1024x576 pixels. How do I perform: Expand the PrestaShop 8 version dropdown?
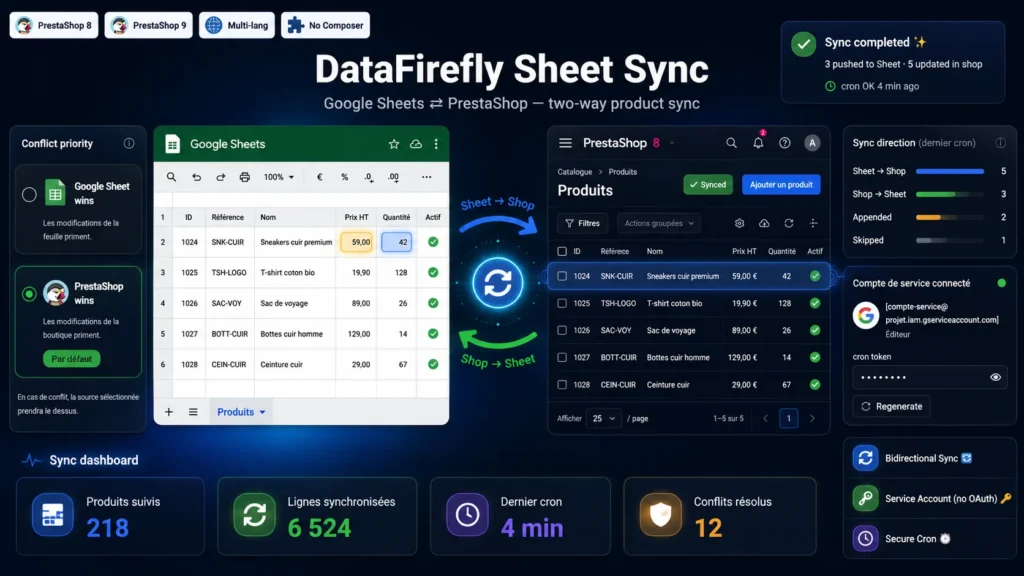click(x=672, y=143)
